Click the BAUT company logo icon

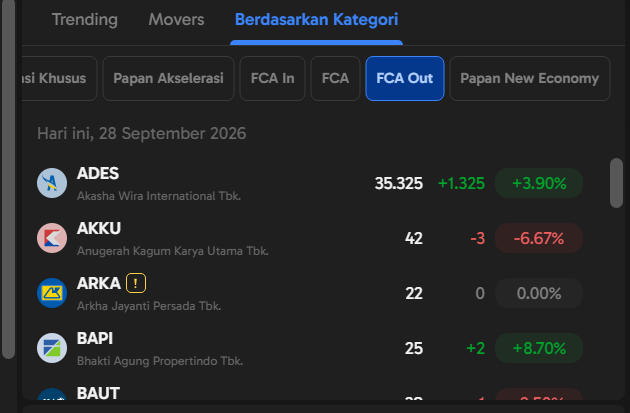(52, 395)
